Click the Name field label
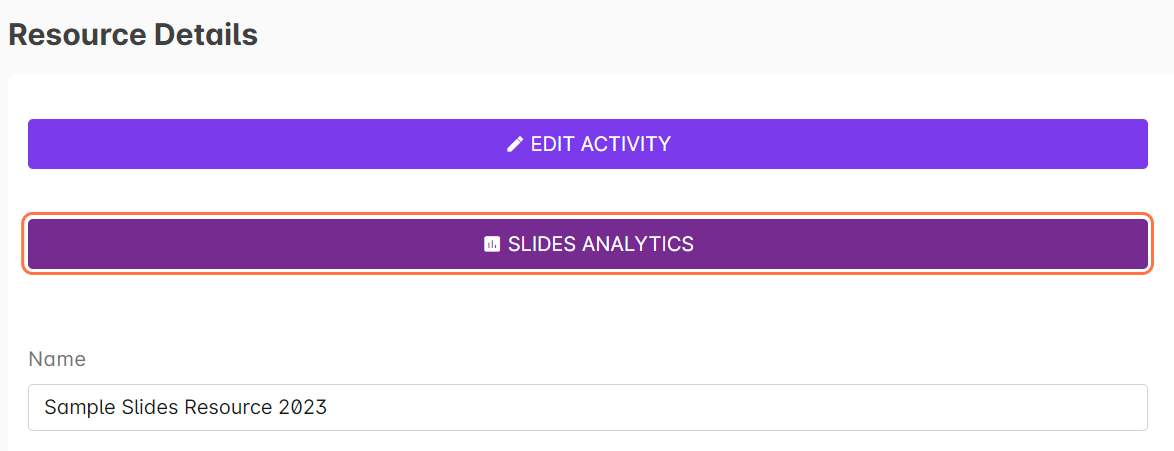The image size is (1174, 451). (x=57, y=359)
